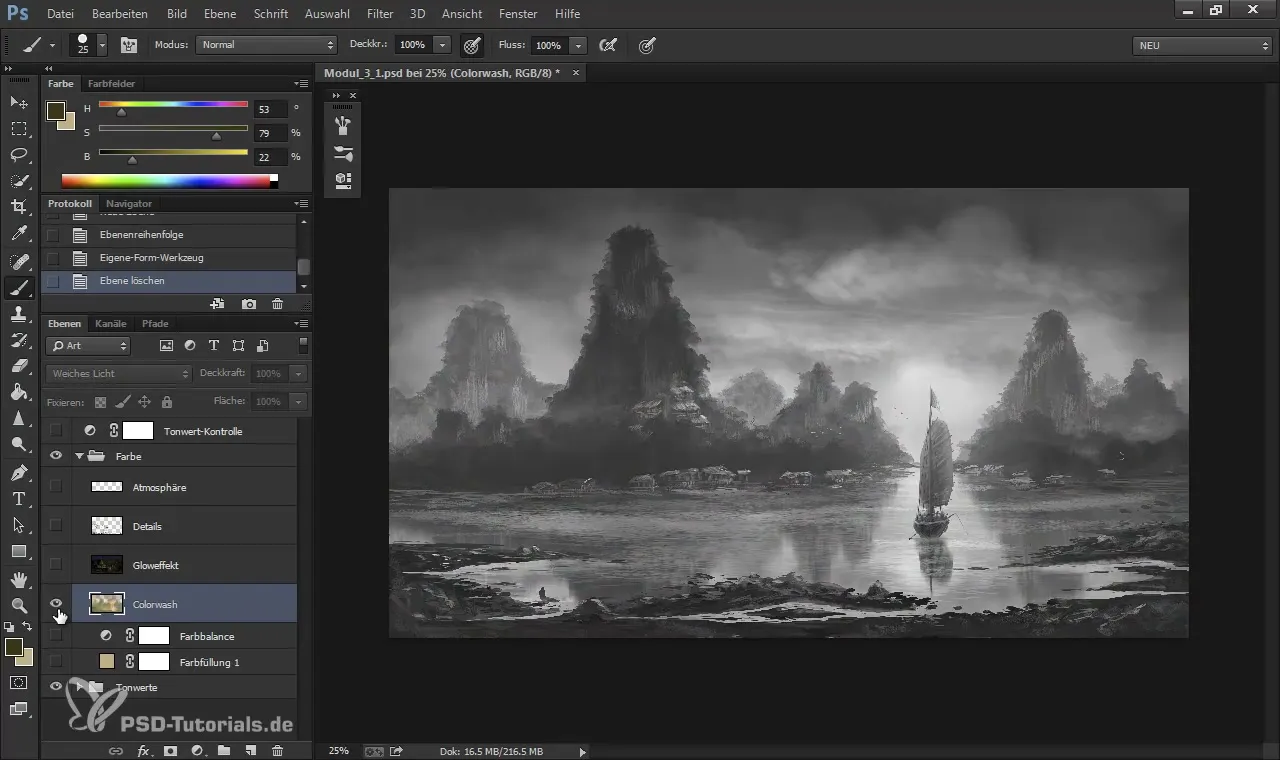Select the Crop tool
Screen dimensions: 1280x760
19,207
